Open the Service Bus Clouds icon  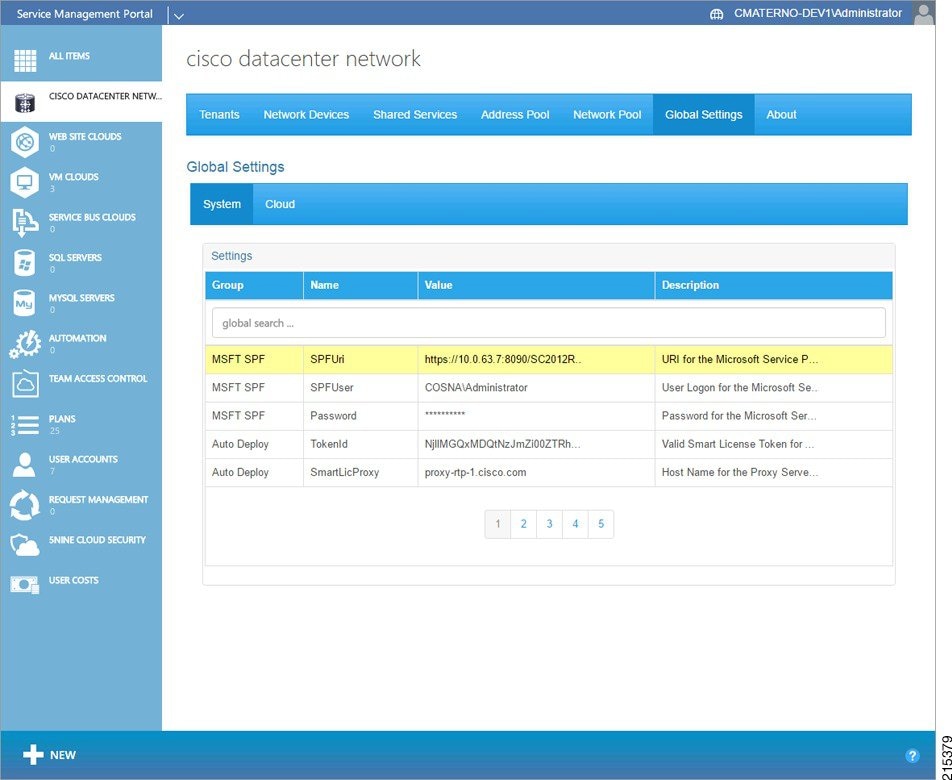[x=25, y=223]
